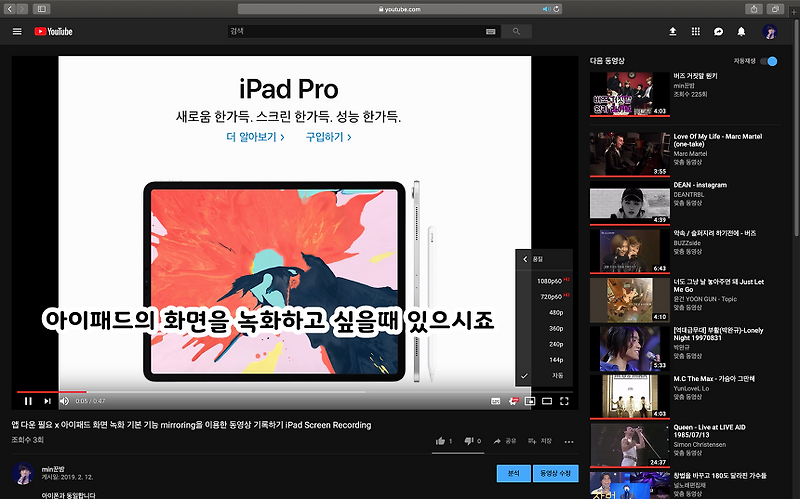
Task: Go forward with Safari forward arrow
Action: tap(22, 9)
